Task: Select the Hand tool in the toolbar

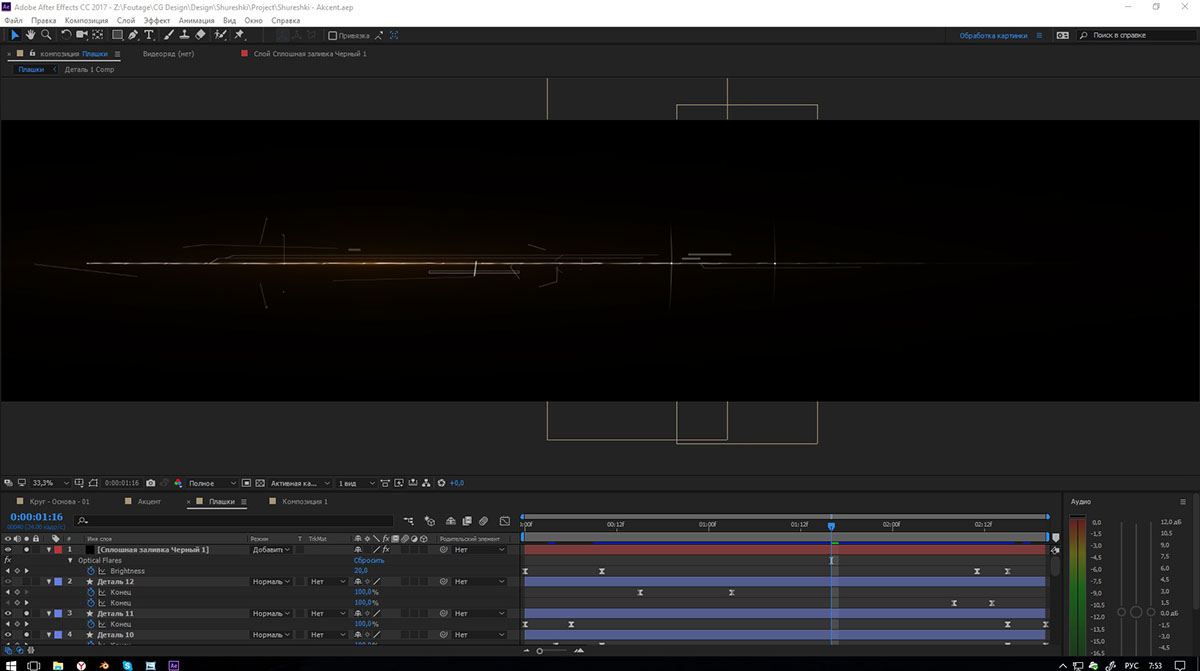Action: tap(30, 35)
